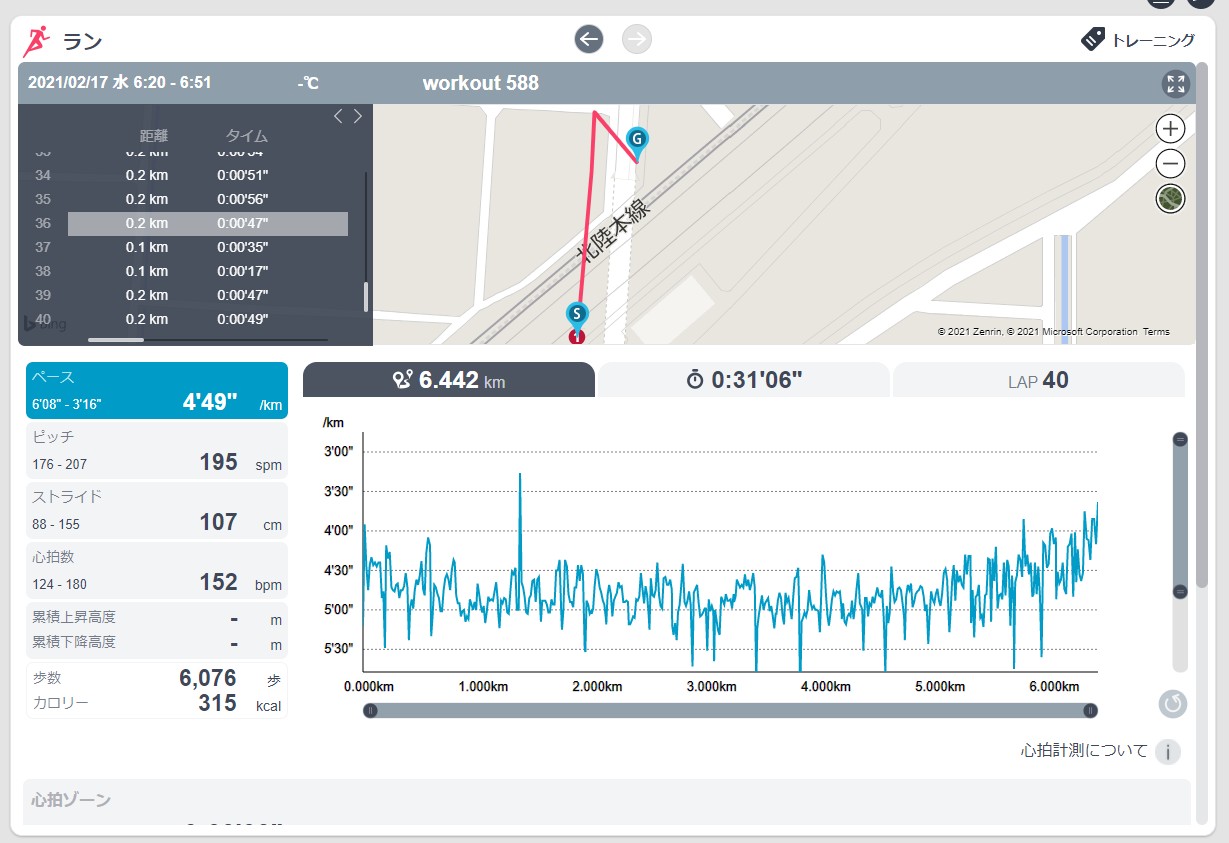
Task: Switch graph to 6.442 km distance tab
Action: [x=449, y=380]
